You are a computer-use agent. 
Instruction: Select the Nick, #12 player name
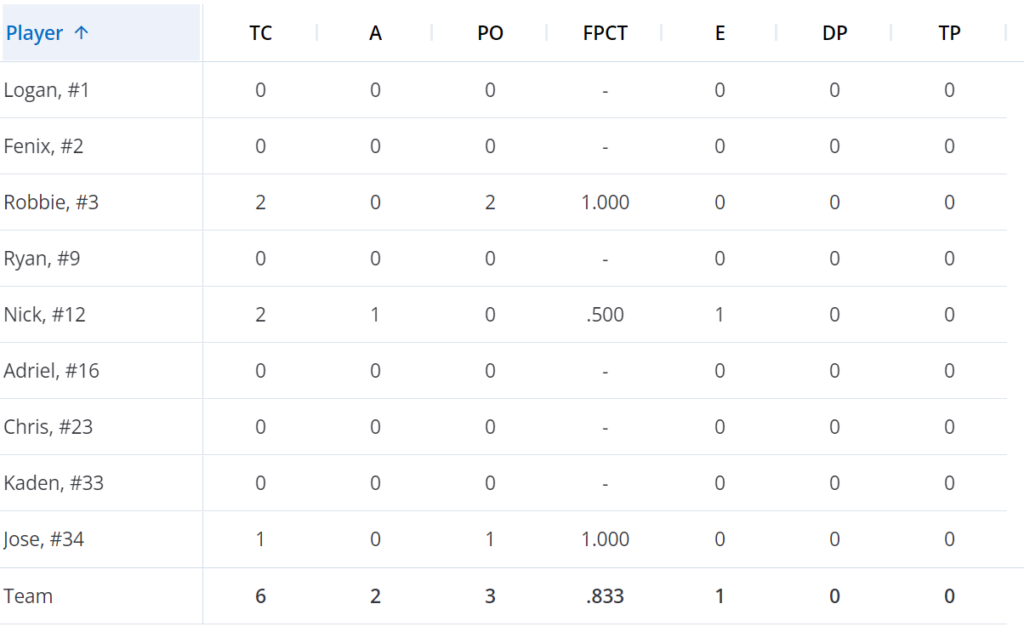[x=44, y=315]
